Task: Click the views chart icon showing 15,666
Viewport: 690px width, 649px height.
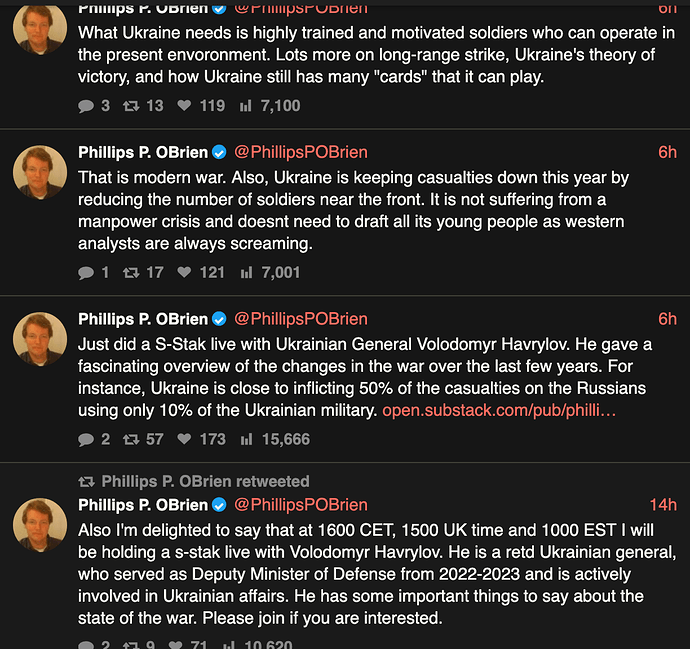Action: point(246,439)
